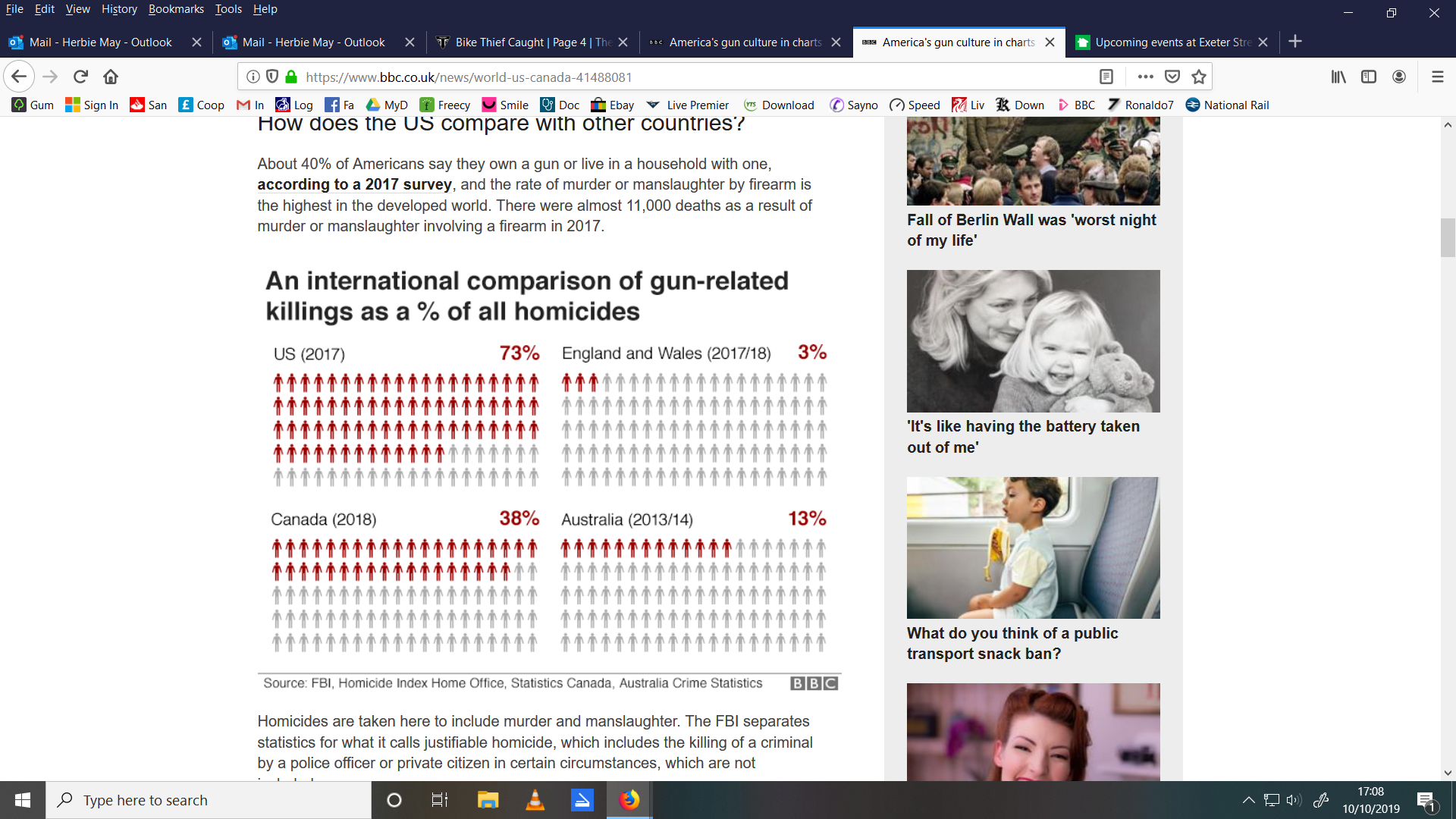The width and height of the screenshot is (1456, 819).
Task: Reload the current page
Action: coord(80,77)
